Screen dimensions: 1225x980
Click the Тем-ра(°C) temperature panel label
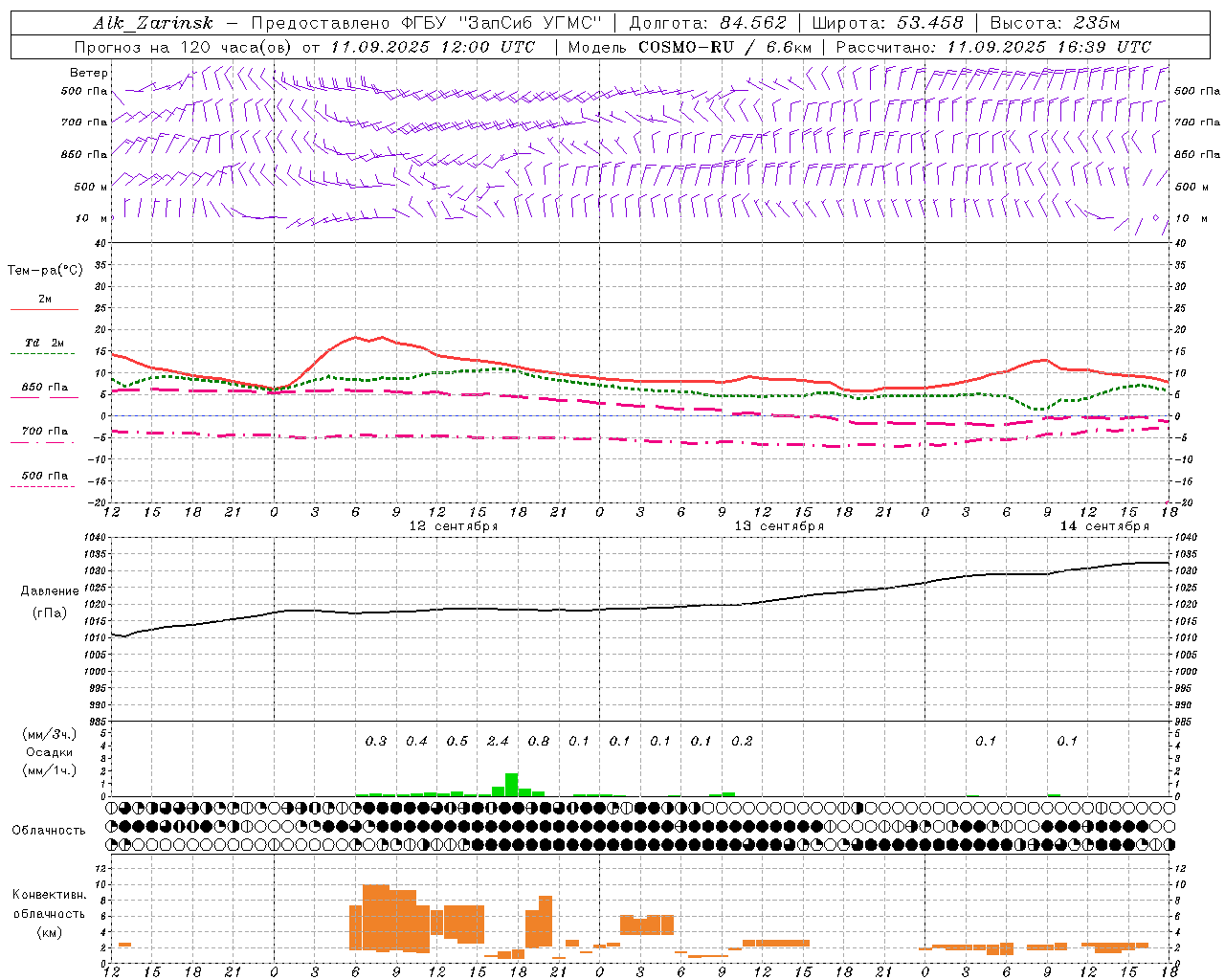(45, 271)
